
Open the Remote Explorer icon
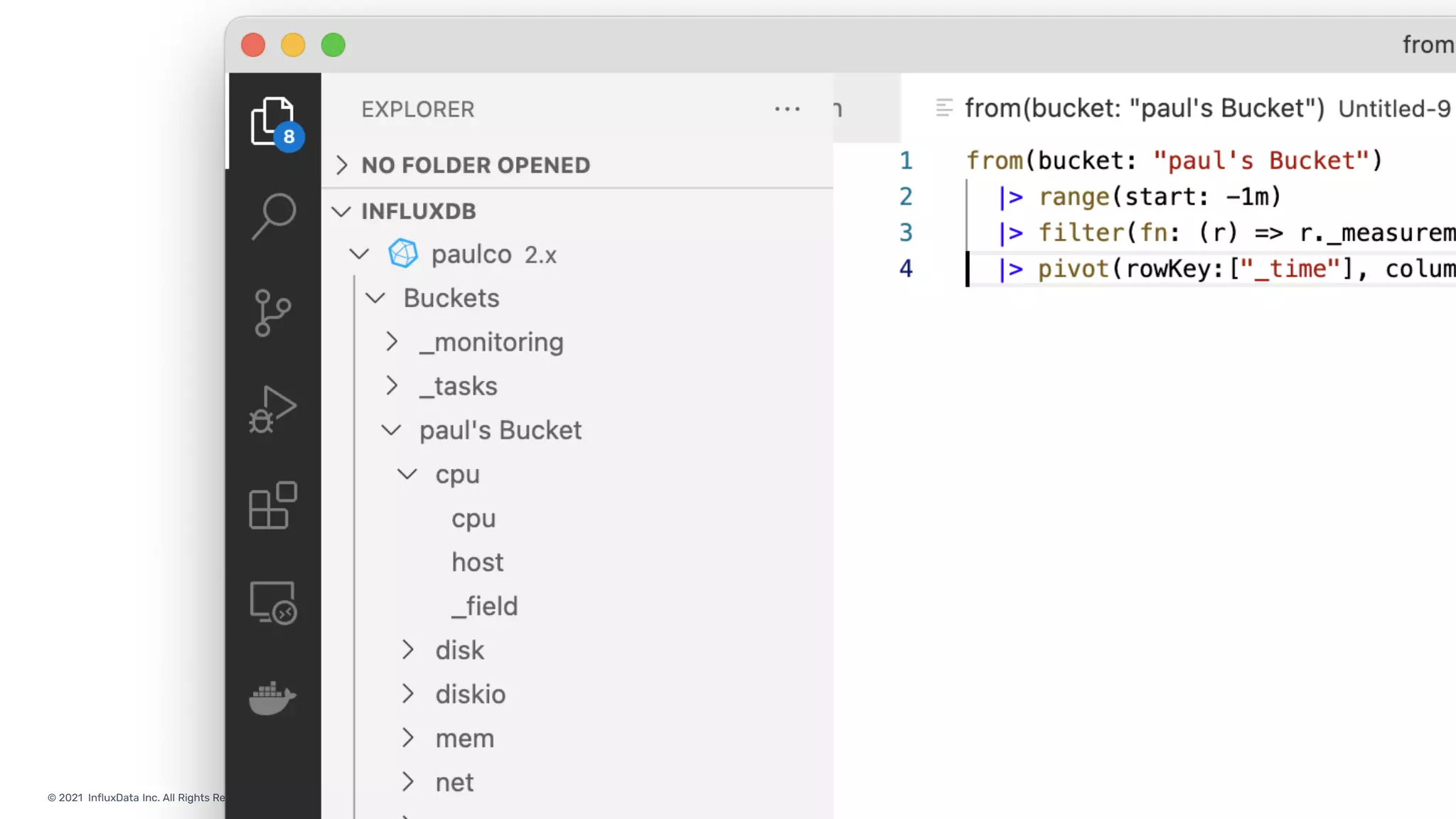point(273,602)
